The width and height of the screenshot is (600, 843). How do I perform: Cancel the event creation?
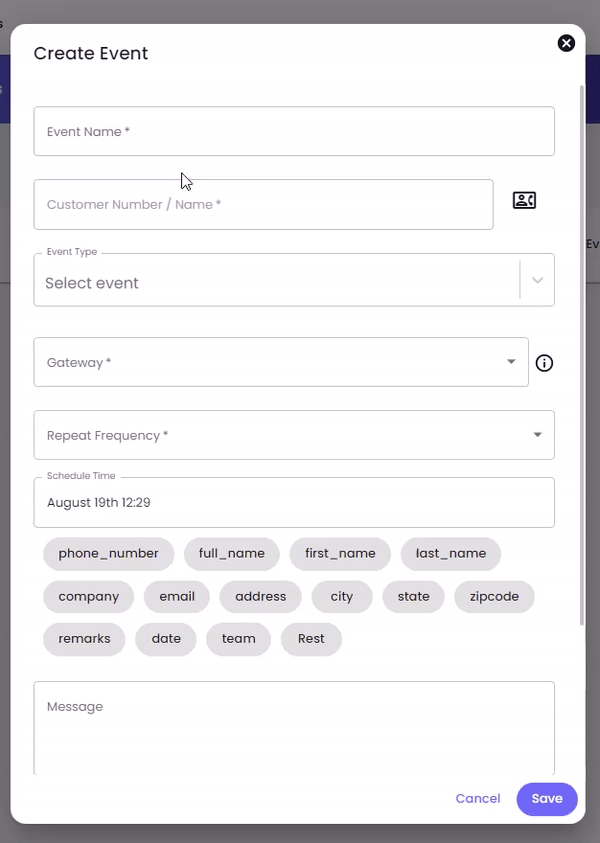pyautogui.click(x=478, y=798)
